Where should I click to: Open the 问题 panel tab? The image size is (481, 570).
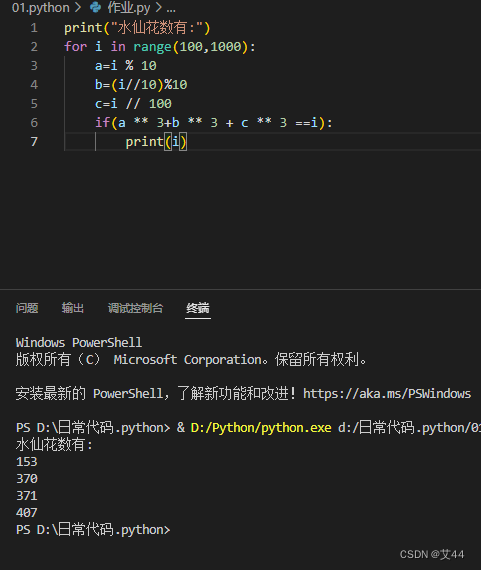27,308
